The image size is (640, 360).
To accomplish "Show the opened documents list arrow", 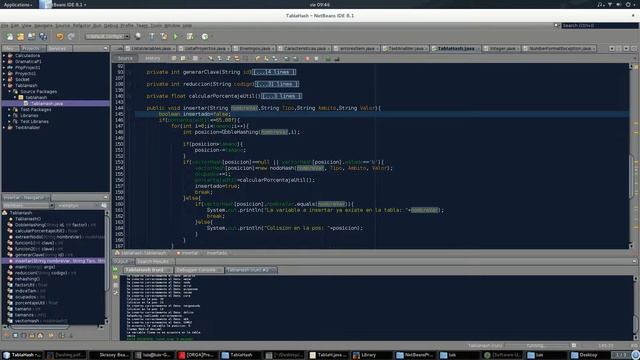I will (627, 48).
